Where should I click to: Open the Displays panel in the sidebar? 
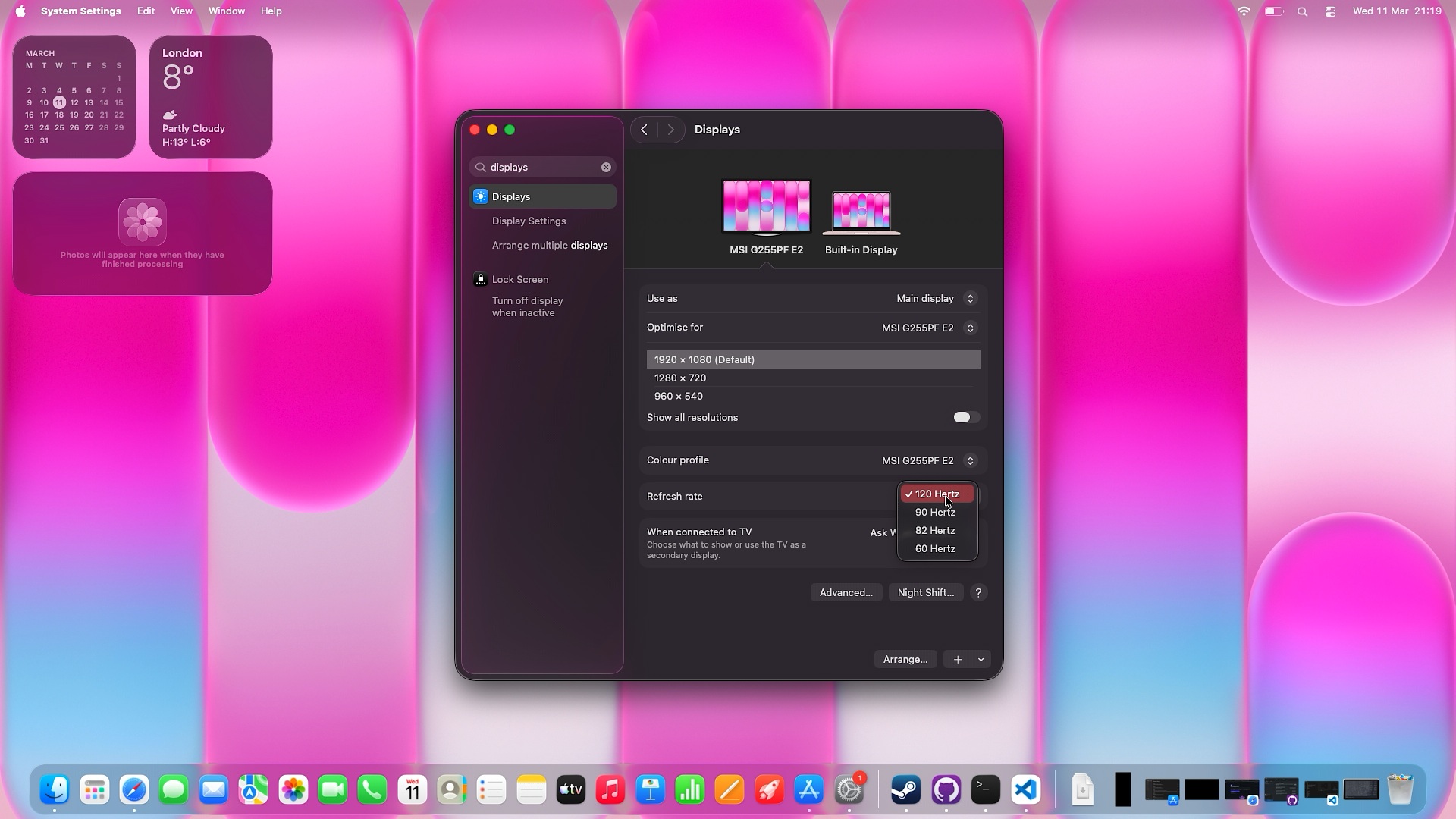[x=512, y=196]
